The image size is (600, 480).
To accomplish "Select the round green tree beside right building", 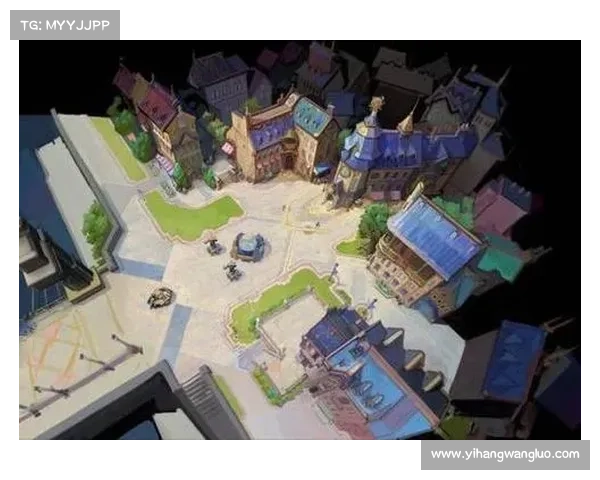I will 375,222.
